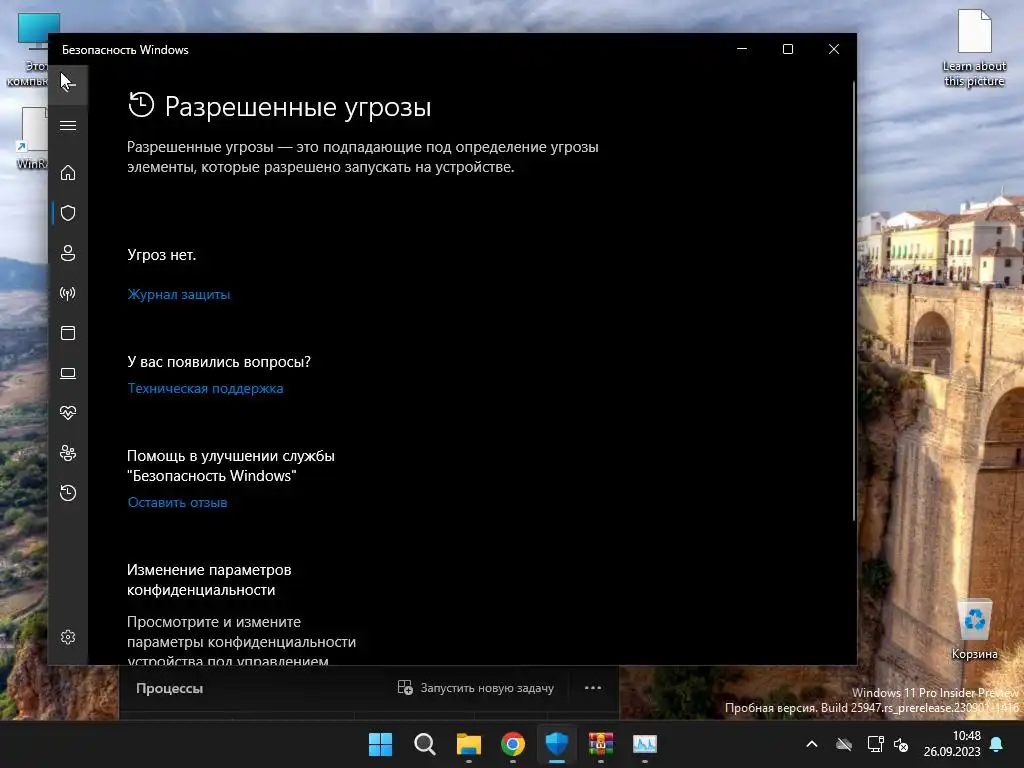Click the Оставить отзыв link
The image size is (1024, 768).
point(177,503)
